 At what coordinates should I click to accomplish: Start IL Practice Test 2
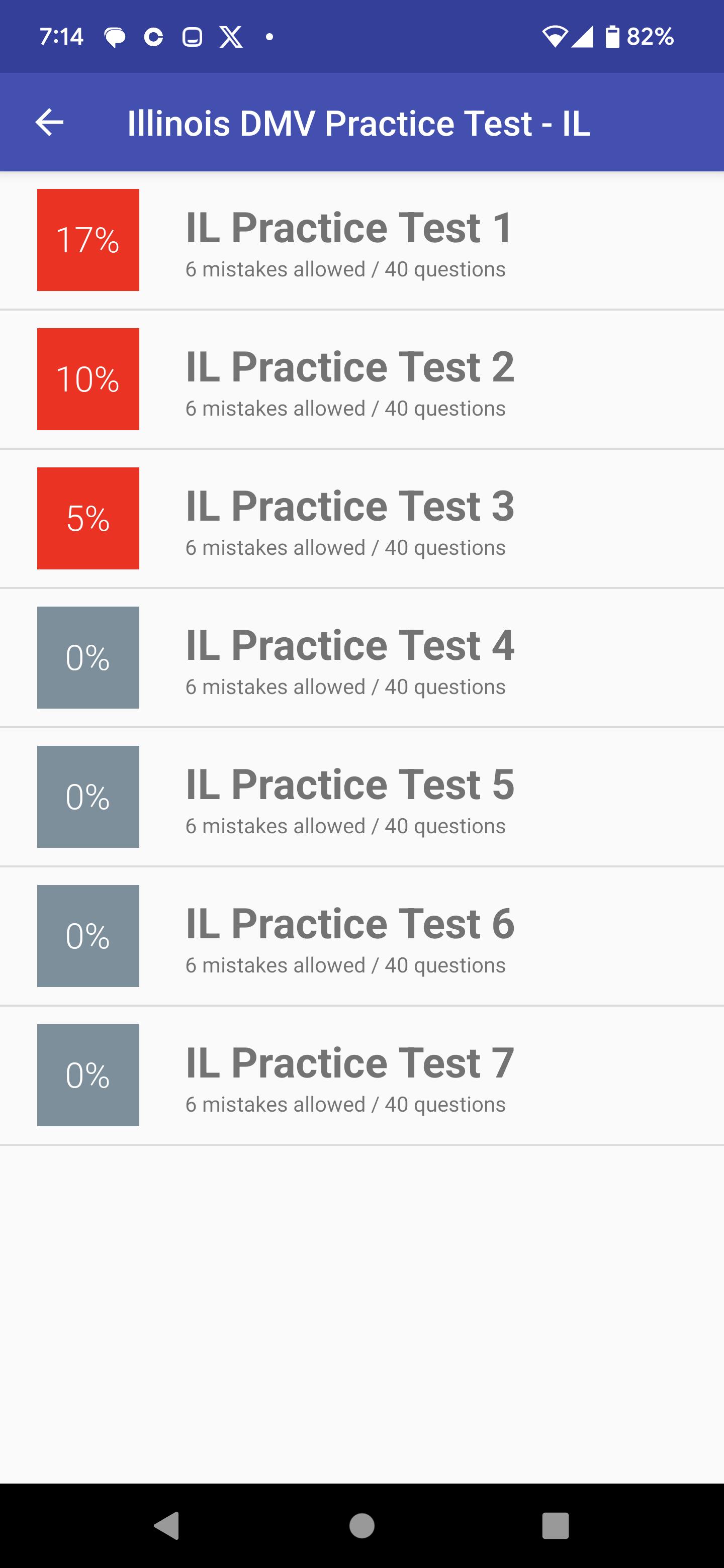point(361,380)
